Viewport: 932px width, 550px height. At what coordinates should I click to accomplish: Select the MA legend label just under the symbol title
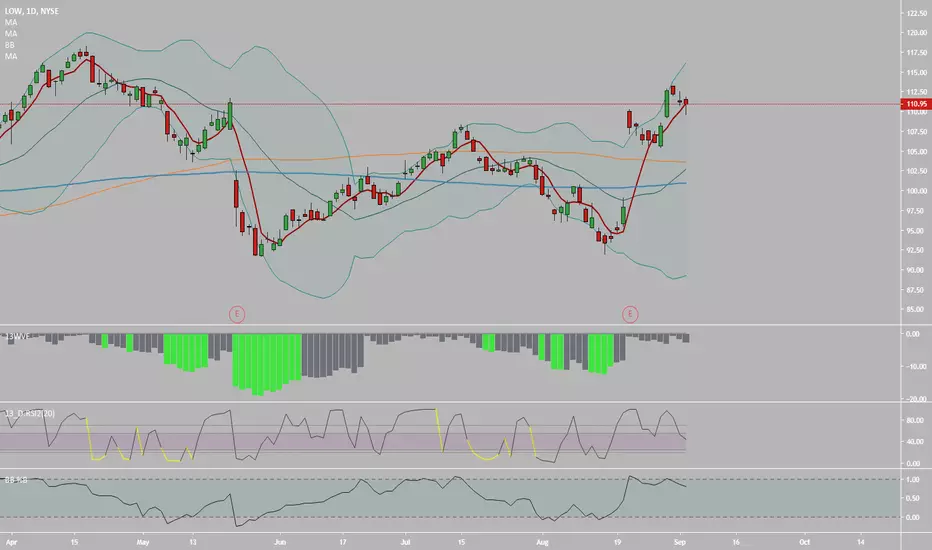click(x=11, y=22)
